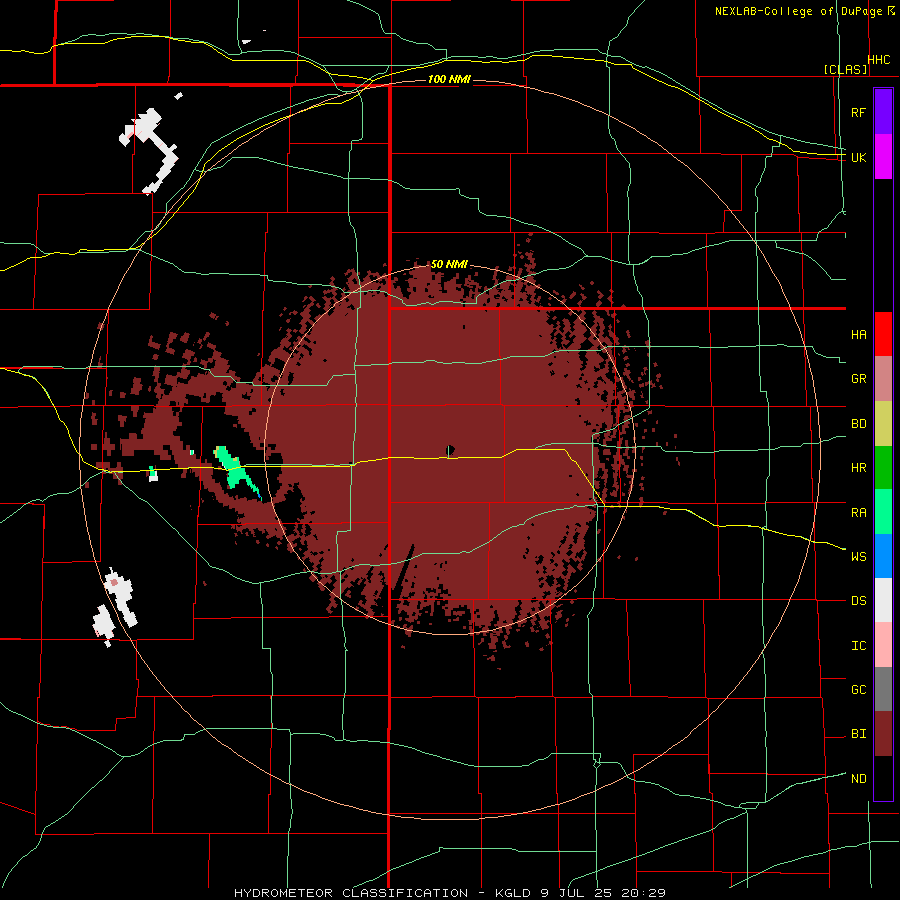Image resolution: width=900 pixels, height=900 pixels.
Task: Click the HA red legend swatch
Action: [883, 334]
